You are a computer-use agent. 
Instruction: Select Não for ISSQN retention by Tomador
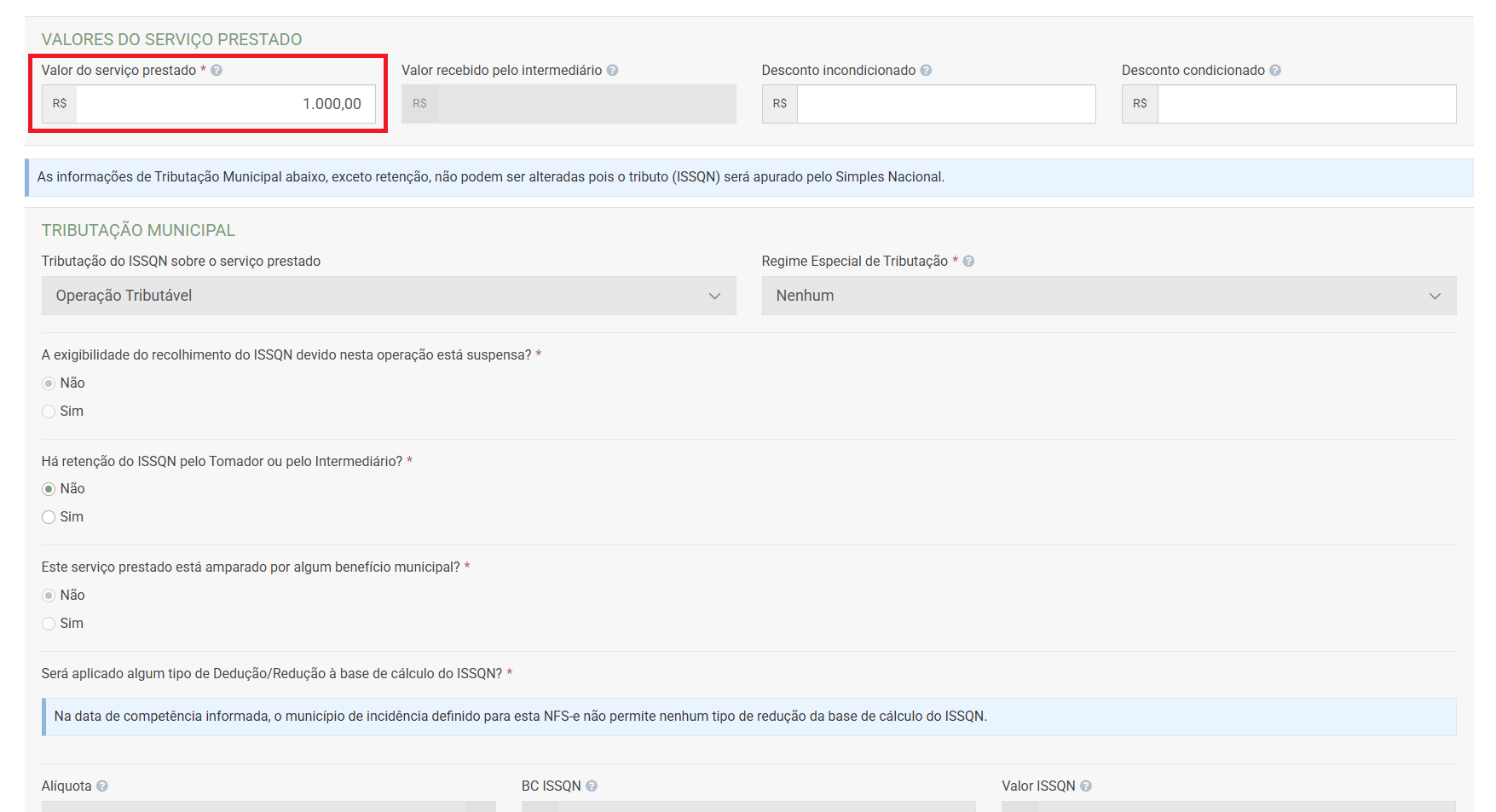tap(49, 489)
